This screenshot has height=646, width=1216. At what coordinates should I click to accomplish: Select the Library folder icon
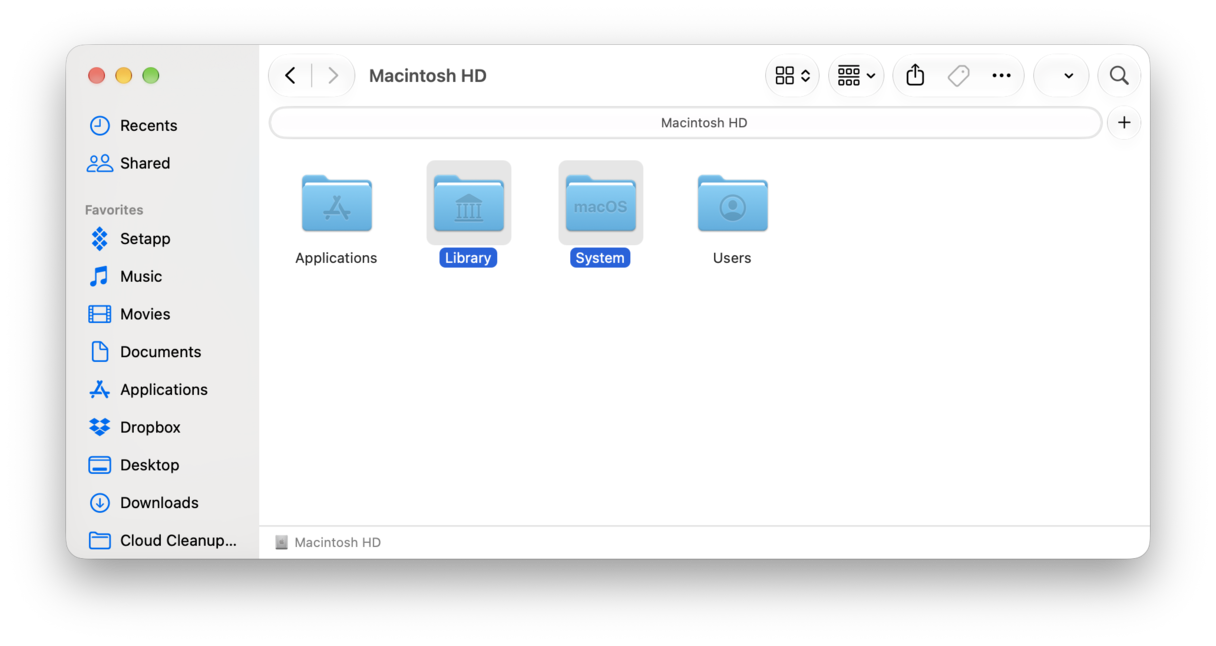469,203
